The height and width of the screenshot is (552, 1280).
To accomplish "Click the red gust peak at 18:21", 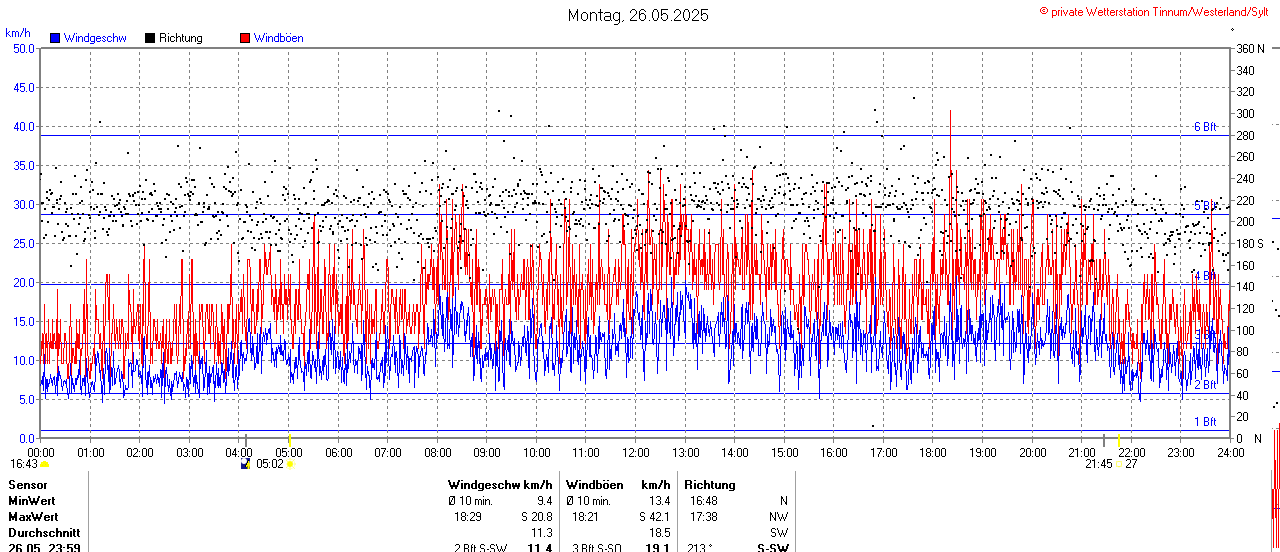I will tap(950, 113).
